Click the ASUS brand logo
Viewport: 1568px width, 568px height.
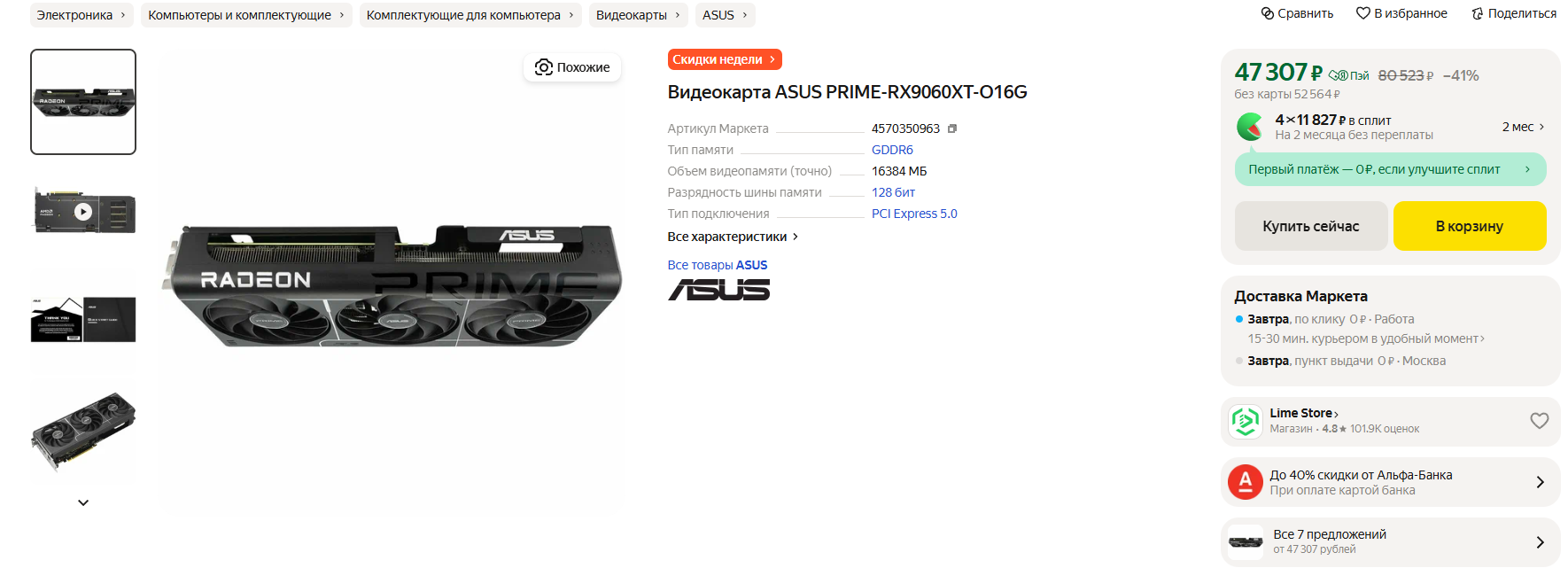(718, 290)
